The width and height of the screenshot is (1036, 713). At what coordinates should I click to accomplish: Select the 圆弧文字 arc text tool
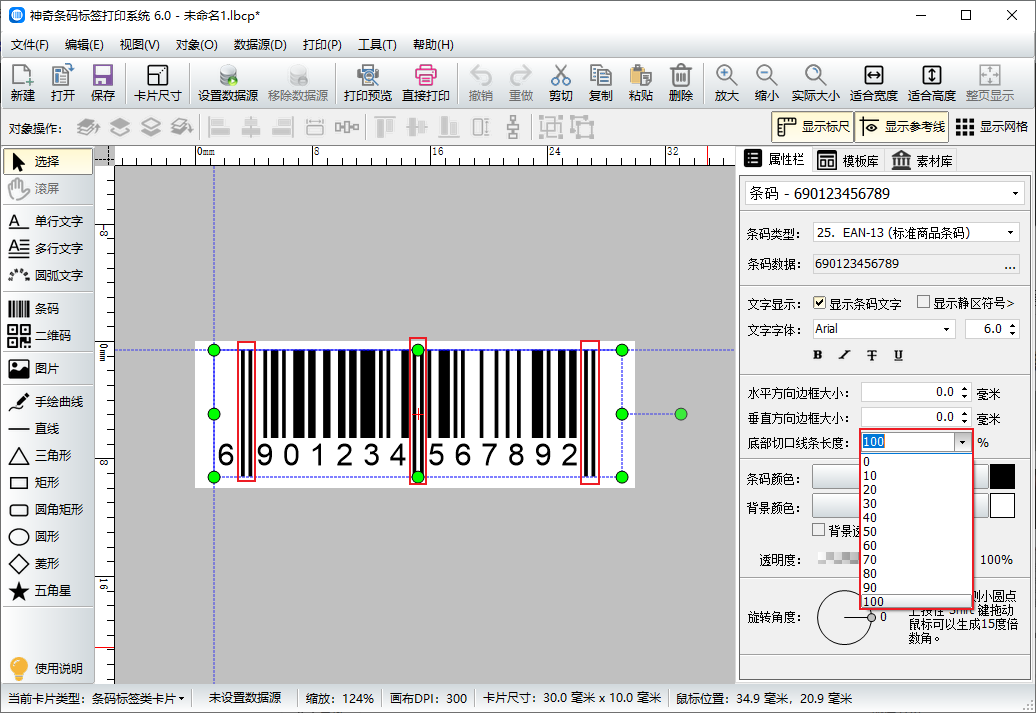(x=47, y=275)
